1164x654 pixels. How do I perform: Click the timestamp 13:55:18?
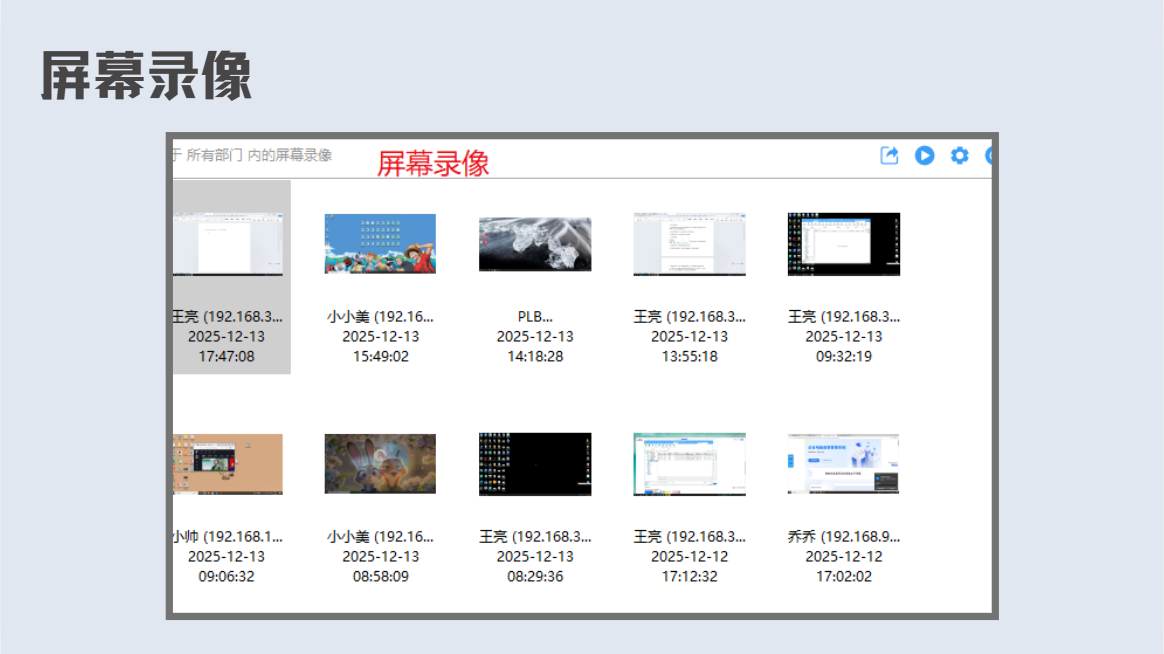click(689, 356)
